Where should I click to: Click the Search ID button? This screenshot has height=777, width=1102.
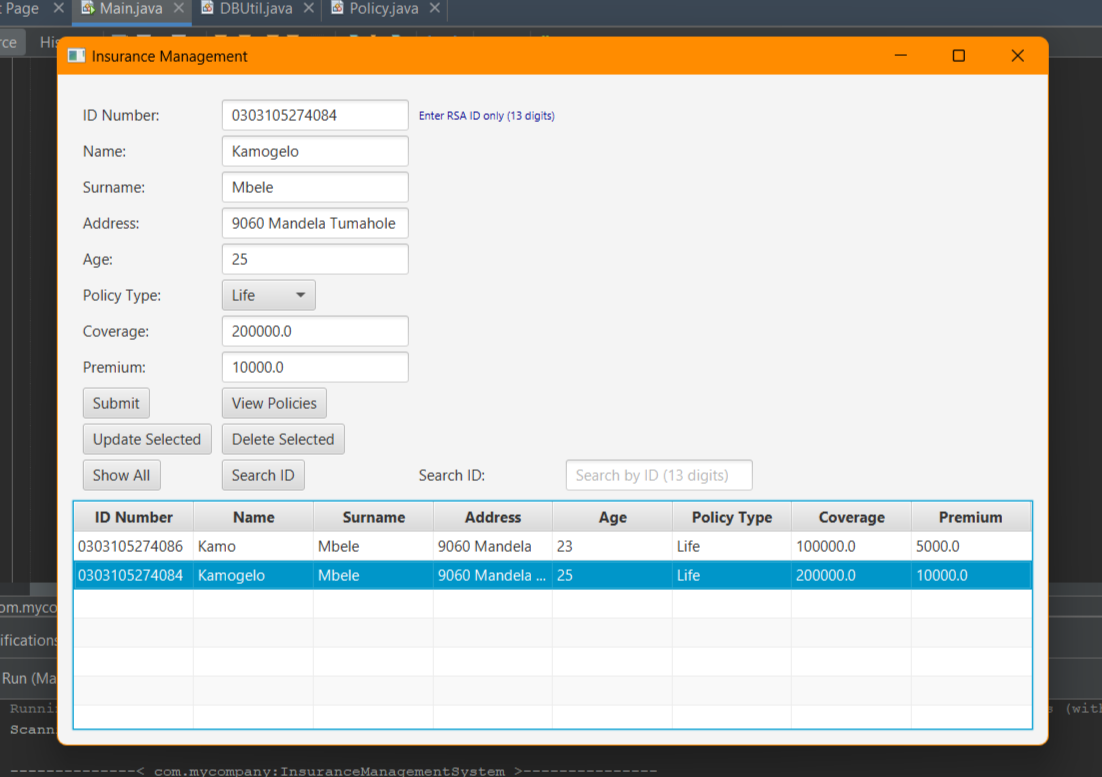pos(263,475)
